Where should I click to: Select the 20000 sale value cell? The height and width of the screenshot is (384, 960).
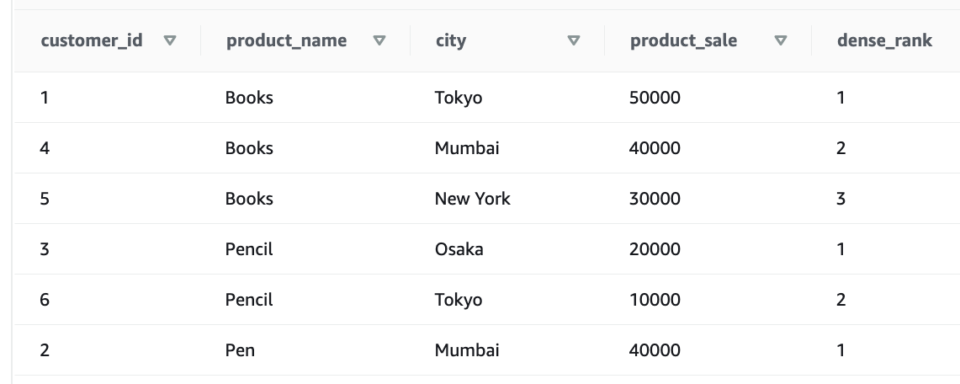[x=654, y=249]
